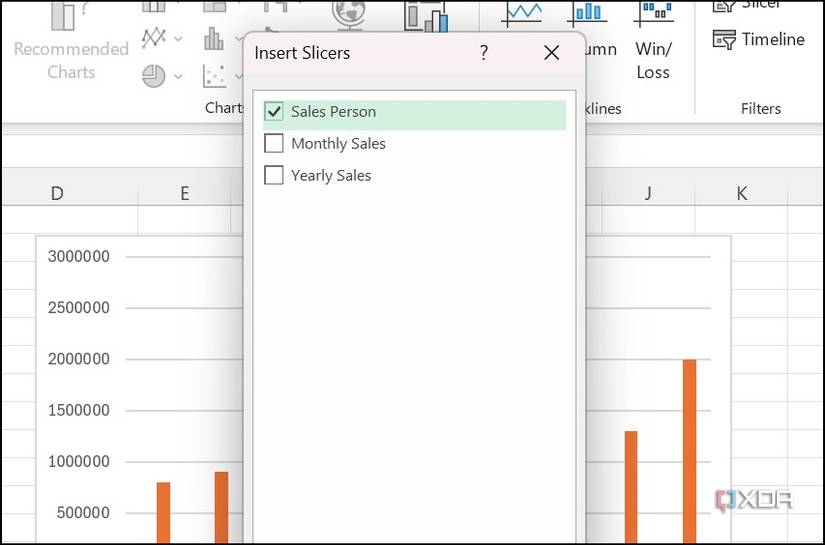Insert a pie chart from the ribbon
This screenshot has width=825, height=545.
154,76
